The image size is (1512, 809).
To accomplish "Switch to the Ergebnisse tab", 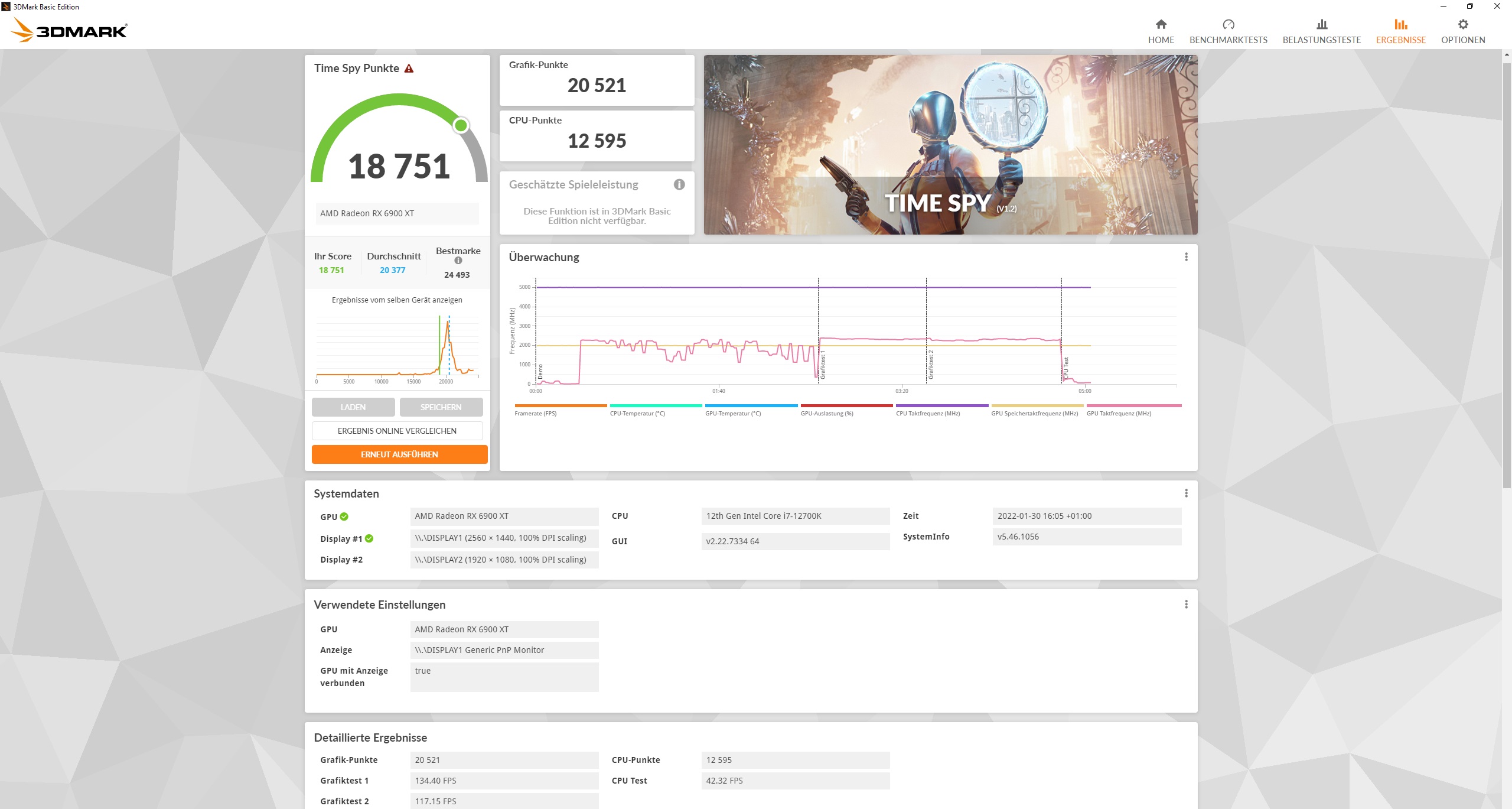I will tap(1400, 30).
